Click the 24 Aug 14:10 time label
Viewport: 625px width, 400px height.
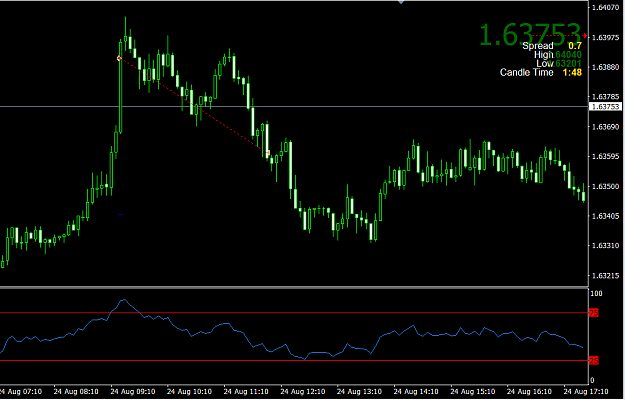click(416, 392)
